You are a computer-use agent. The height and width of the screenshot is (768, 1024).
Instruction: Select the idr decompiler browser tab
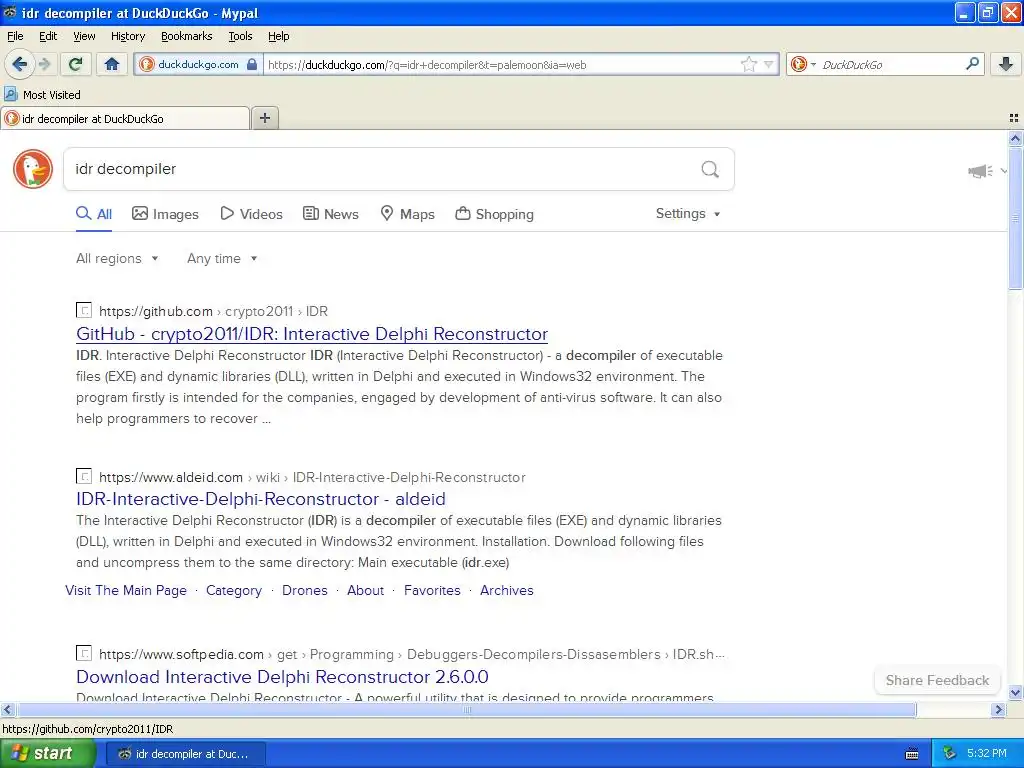click(125, 118)
